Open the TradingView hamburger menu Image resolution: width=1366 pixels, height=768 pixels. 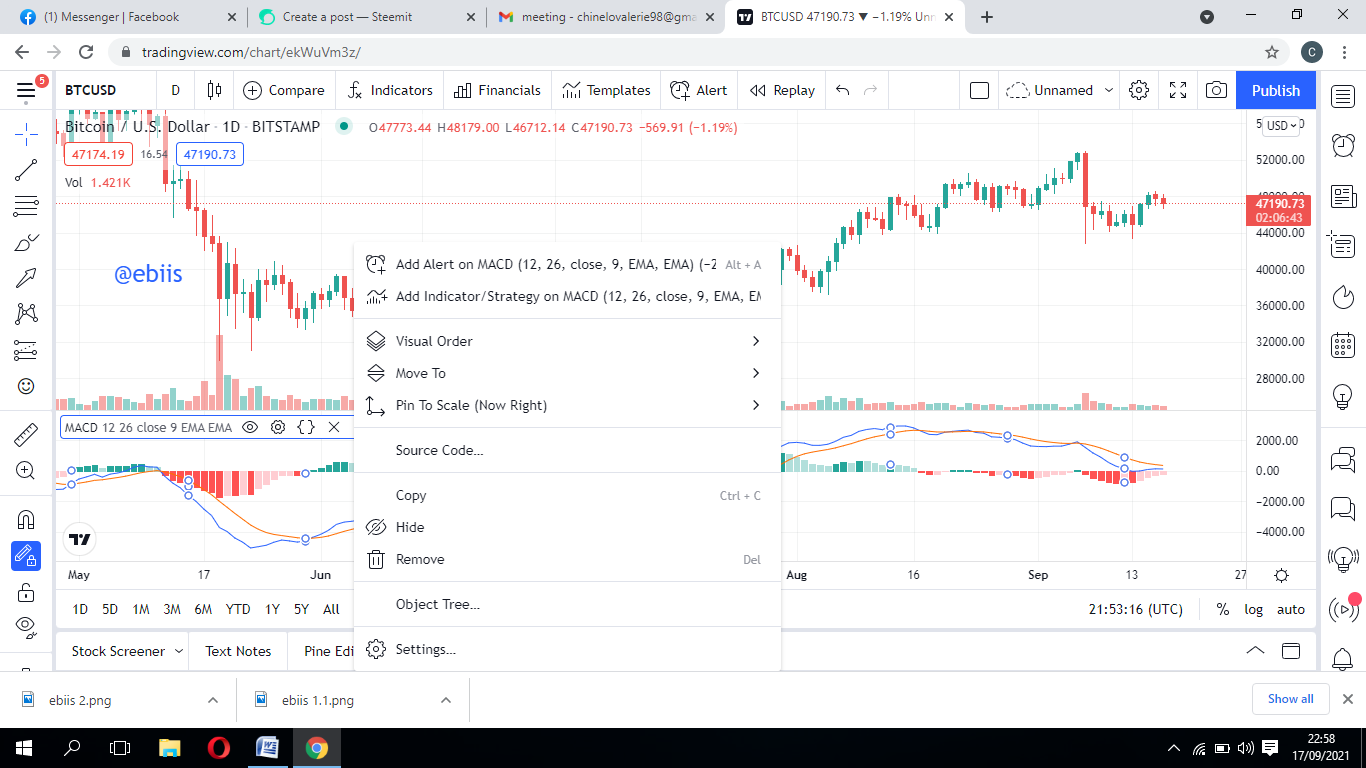click(x=26, y=91)
